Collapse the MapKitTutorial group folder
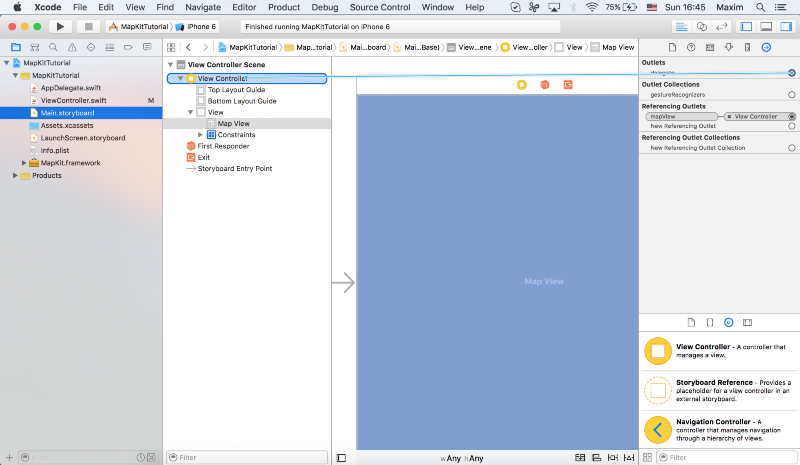The width and height of the screenshot is (800, 465). pyautogui.click(x=15, y=76)
